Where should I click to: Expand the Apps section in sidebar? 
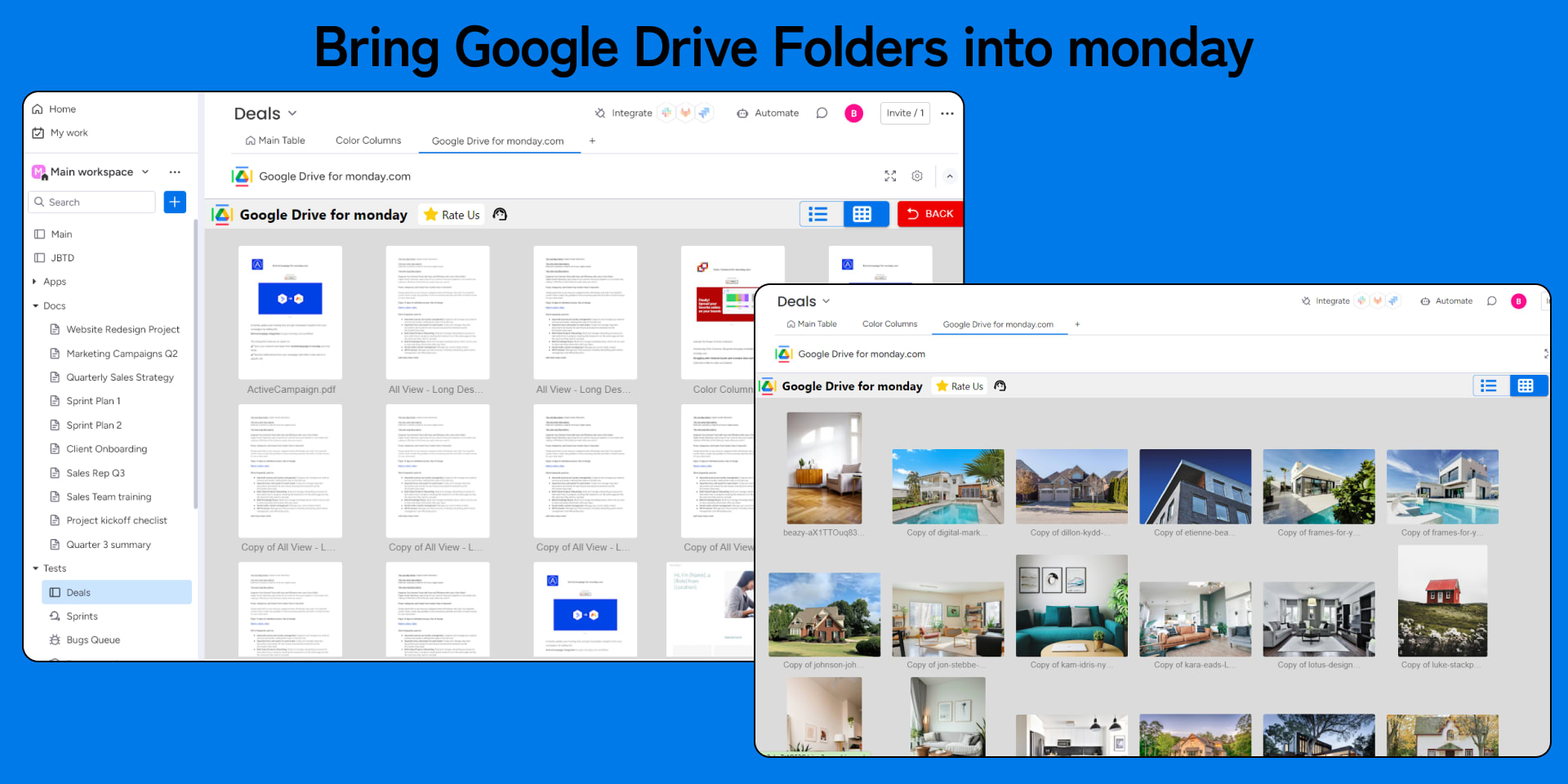click(x=34, y=282)
